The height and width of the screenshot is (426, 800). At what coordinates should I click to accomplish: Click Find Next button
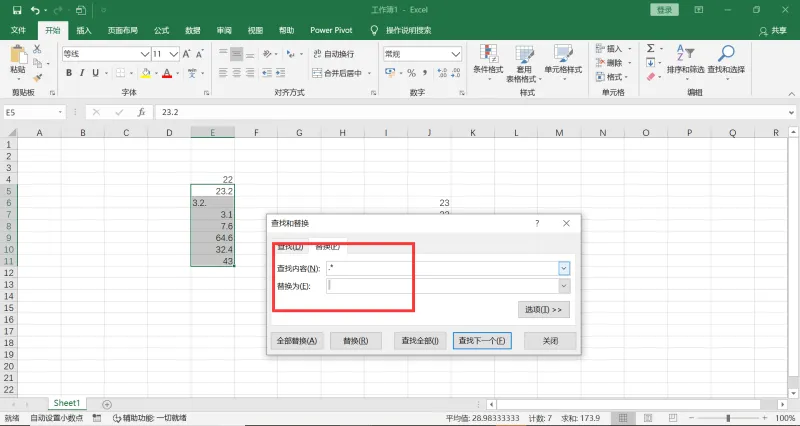[x=482, y=341]
